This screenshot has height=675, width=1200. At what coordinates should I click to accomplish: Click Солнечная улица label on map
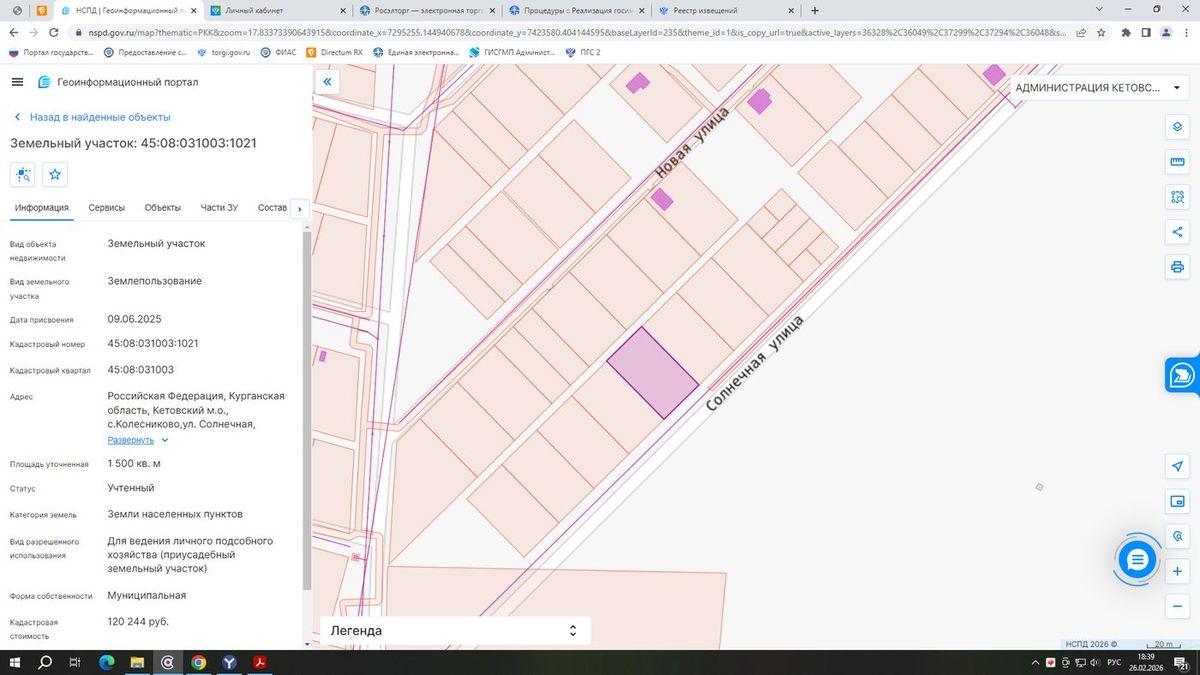(x=755, y=365)
